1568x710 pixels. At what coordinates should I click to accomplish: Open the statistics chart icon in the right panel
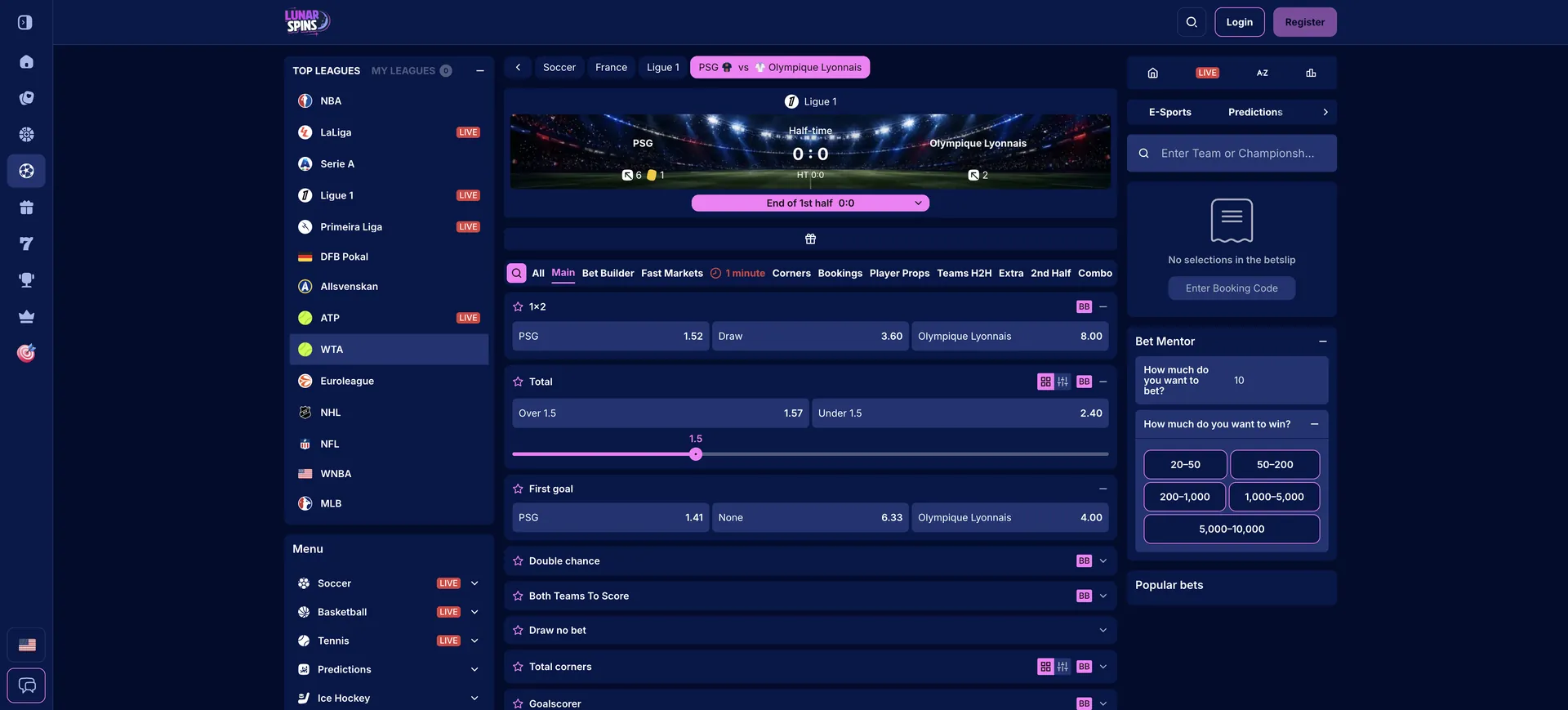pos(1311,73)
